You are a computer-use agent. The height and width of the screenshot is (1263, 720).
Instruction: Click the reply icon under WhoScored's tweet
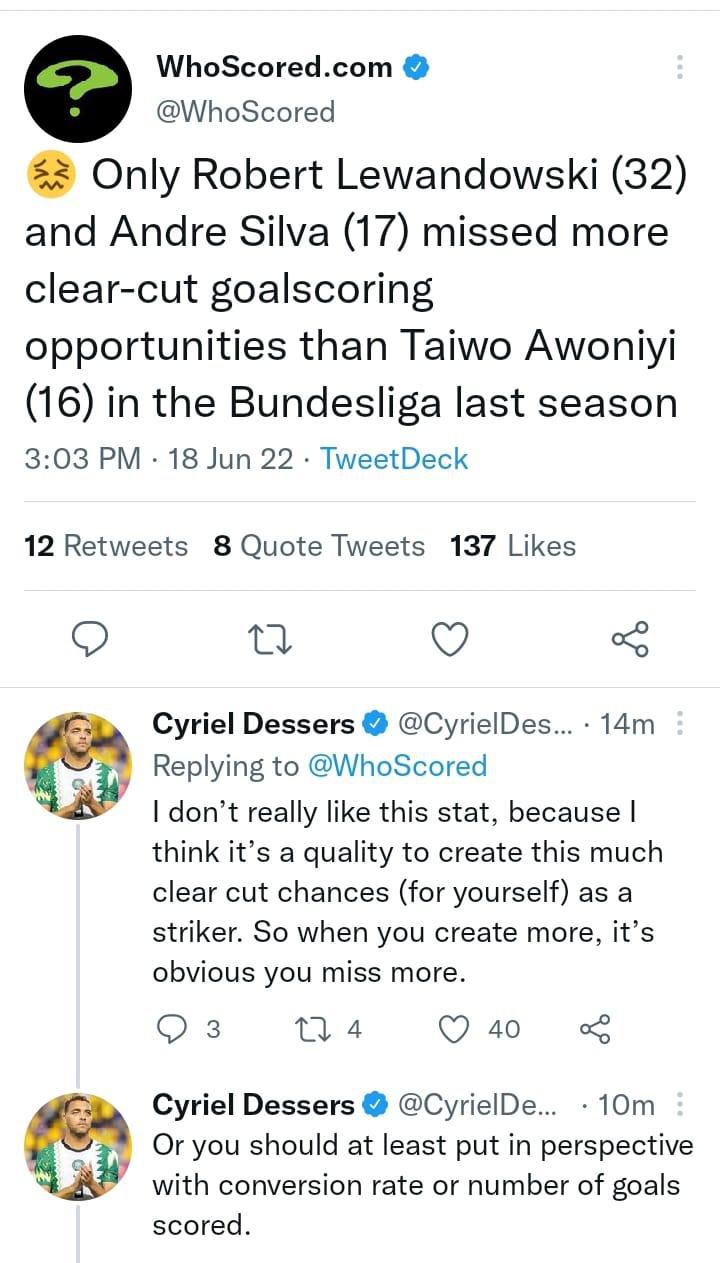[91, 638]
